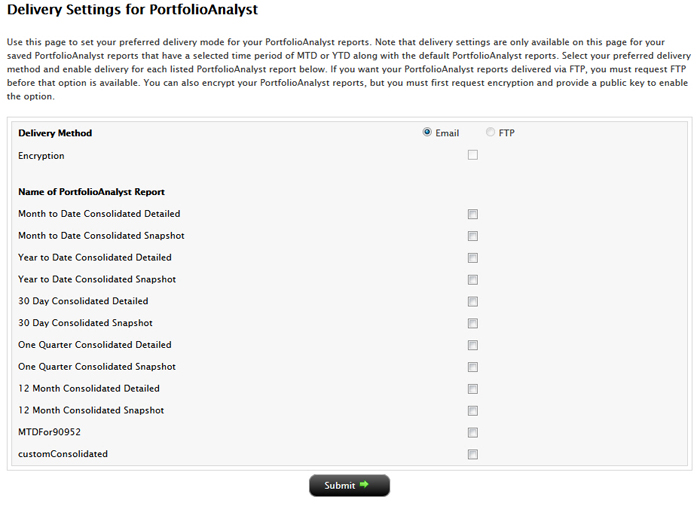
Task: Enable delivery for MTDFor90952 report
Action: pyautogui.click(x=473, y=433)
